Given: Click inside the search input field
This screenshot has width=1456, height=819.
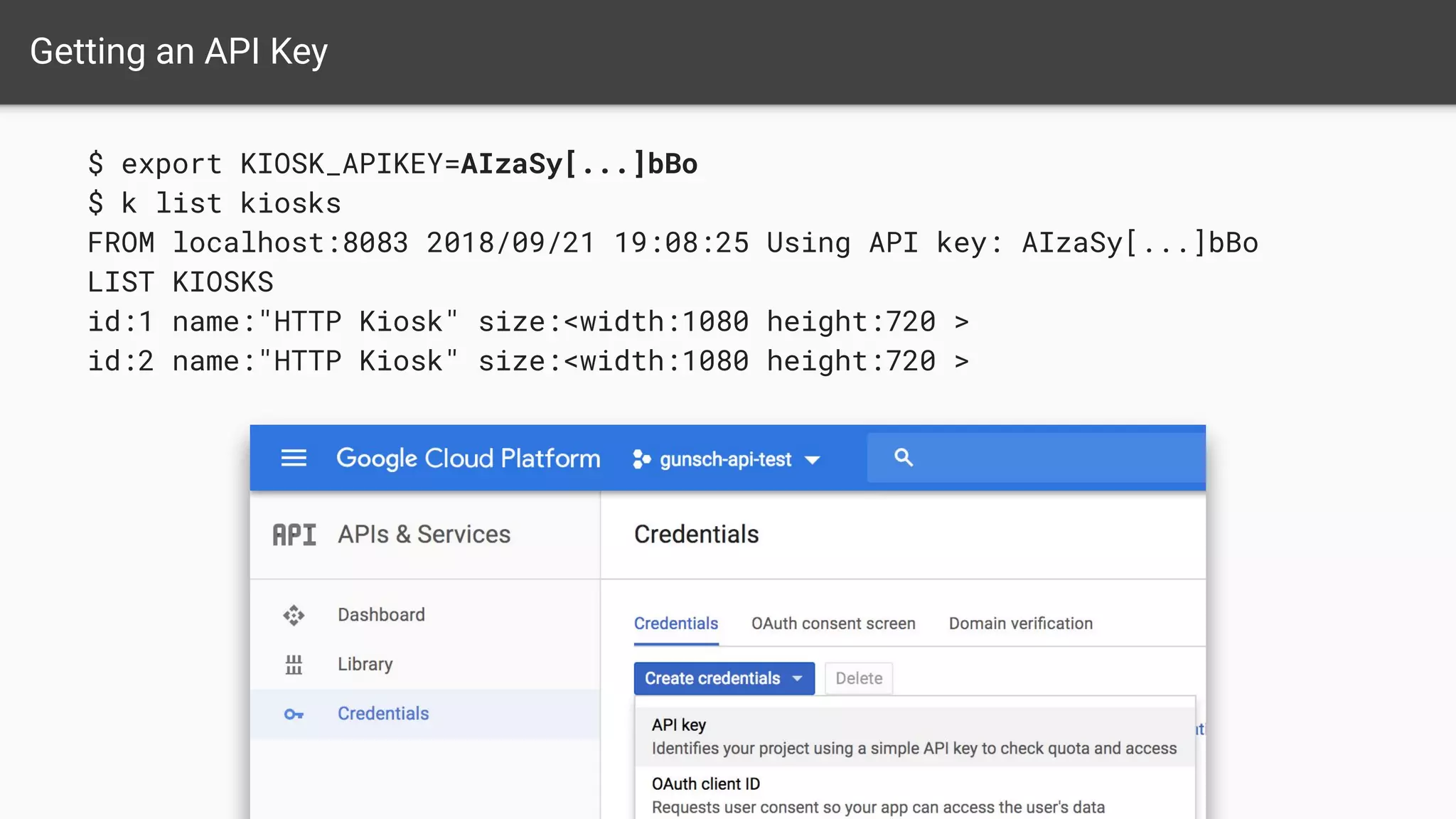Looking at the screenshot, I should tap(1037, 458).
